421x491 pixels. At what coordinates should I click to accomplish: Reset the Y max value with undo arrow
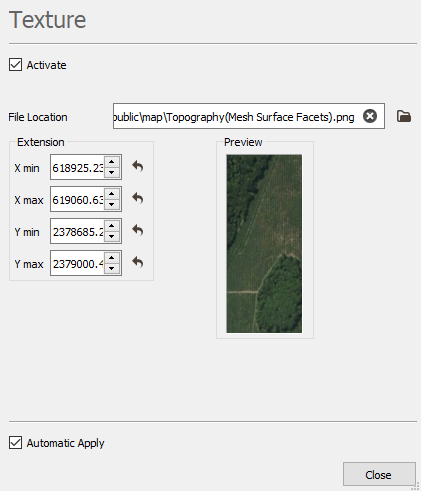138,262
